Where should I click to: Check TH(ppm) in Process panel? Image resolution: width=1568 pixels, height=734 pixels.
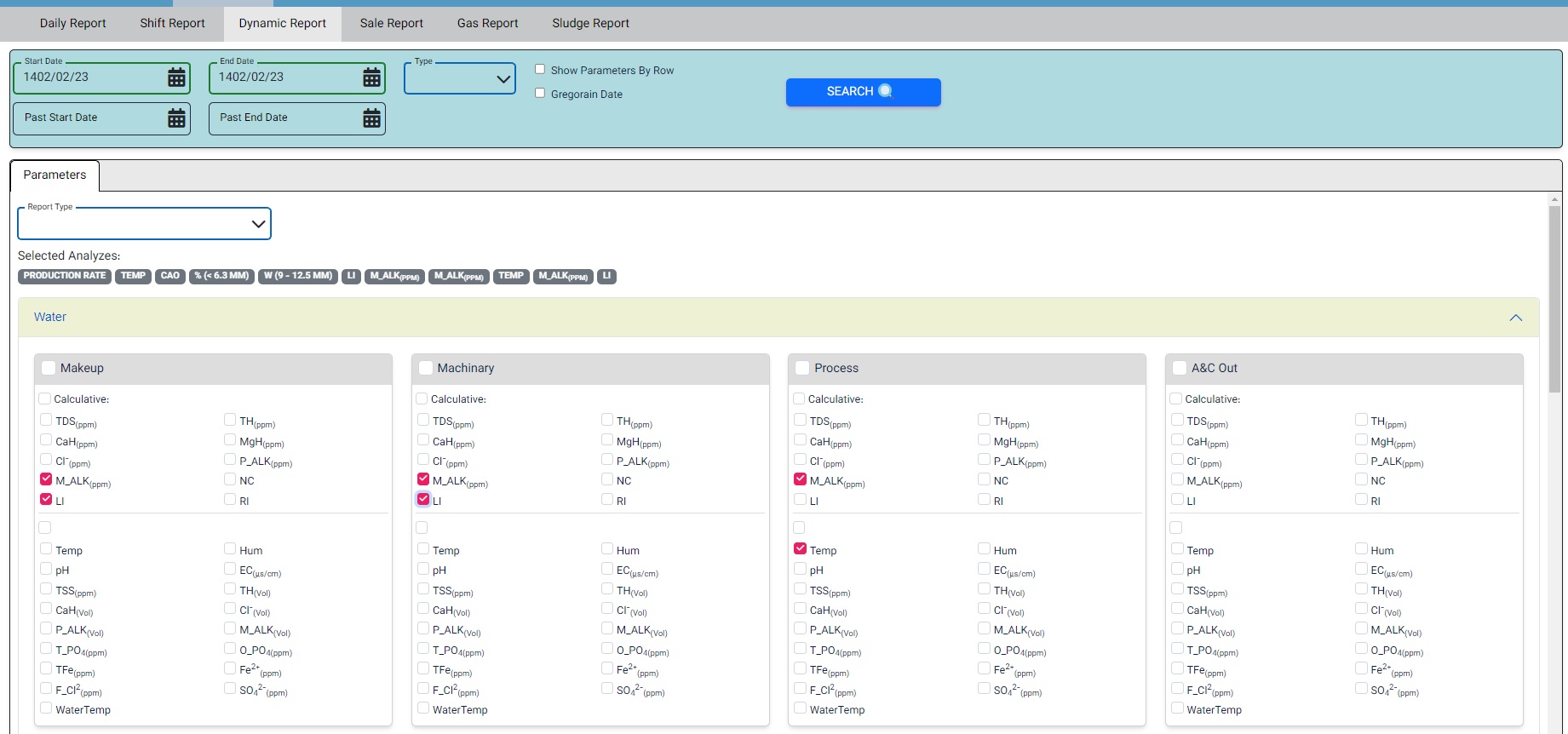click(984, 420)
